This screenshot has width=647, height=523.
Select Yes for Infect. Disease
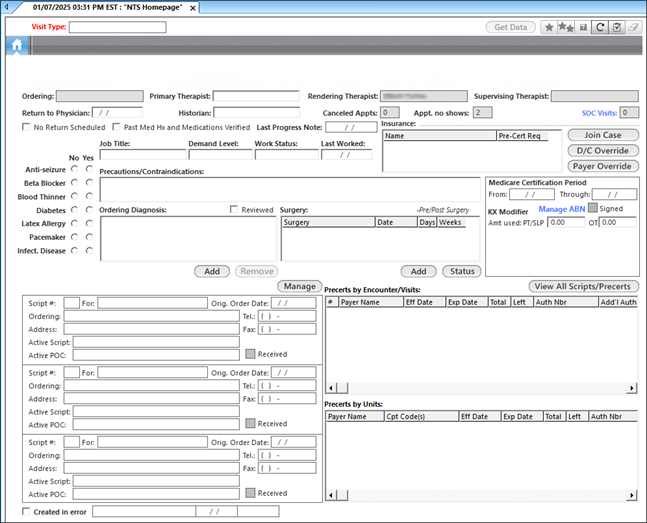(89, 251)
